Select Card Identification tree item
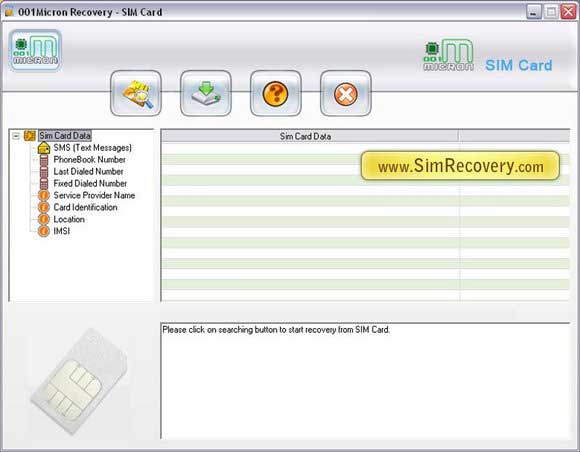The width and height of the screenshot is (580, 452). pos(85,207)
